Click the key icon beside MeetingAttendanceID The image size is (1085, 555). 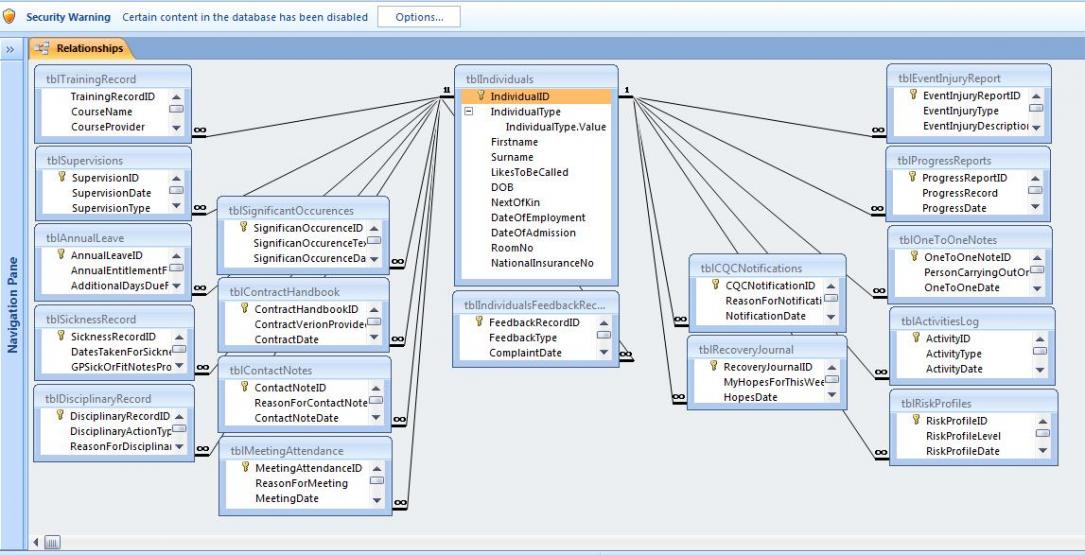tap(244, 467)
